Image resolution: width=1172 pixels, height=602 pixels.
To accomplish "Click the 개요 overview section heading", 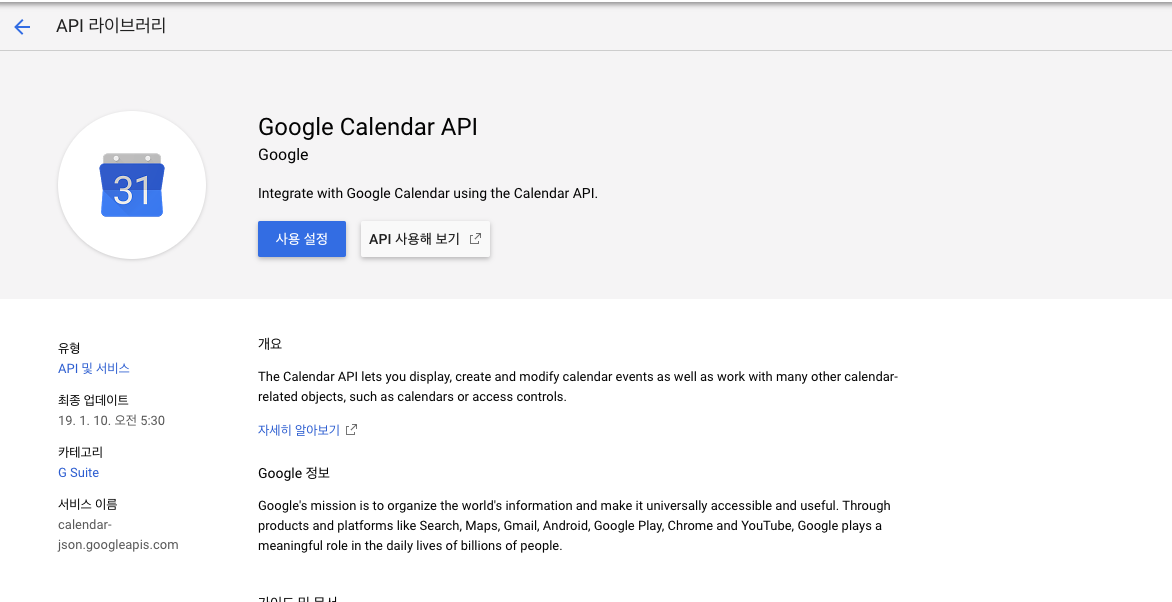I will click(x=269, y=343).
